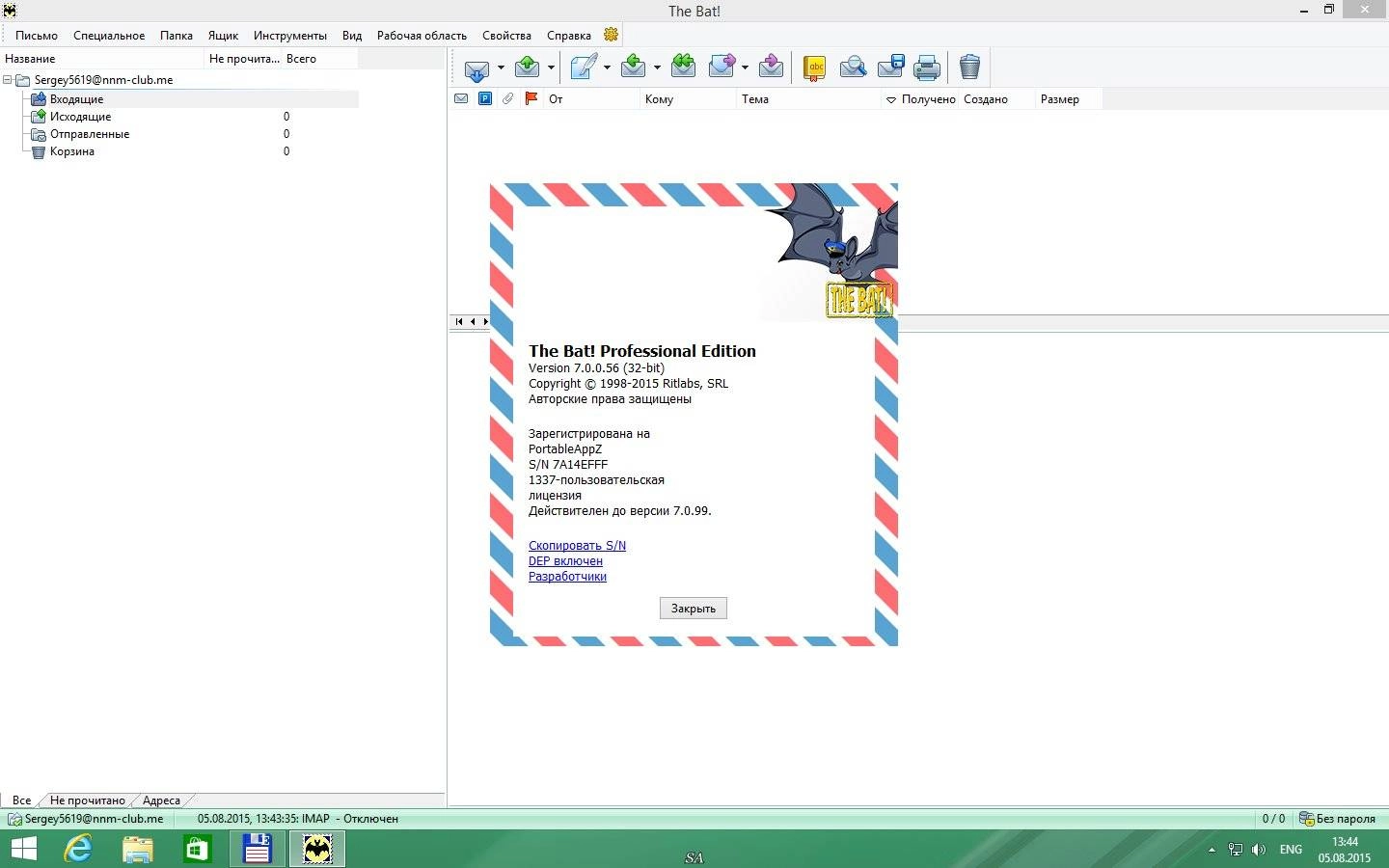Open the Forward dropdown arrow
Screen dimensions: 1389x868
pyautogui.click(x=745, y=68)
